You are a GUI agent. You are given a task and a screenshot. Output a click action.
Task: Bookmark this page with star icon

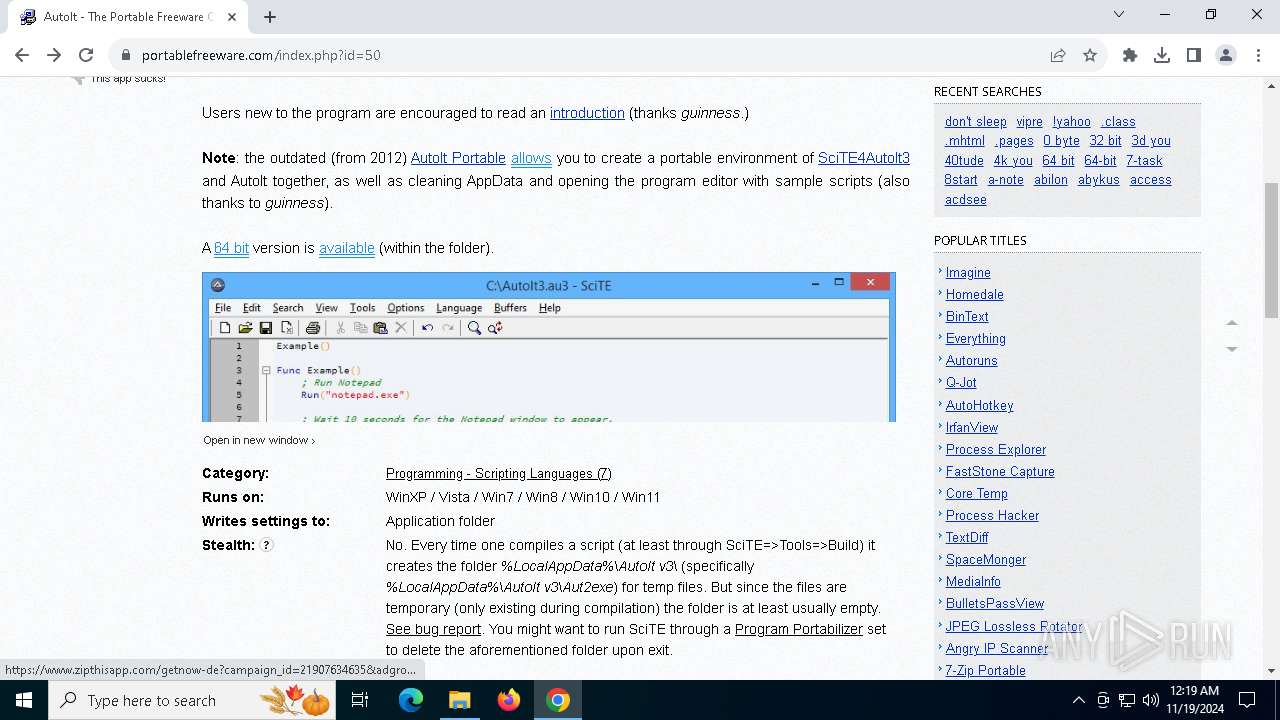[1090, 55]
